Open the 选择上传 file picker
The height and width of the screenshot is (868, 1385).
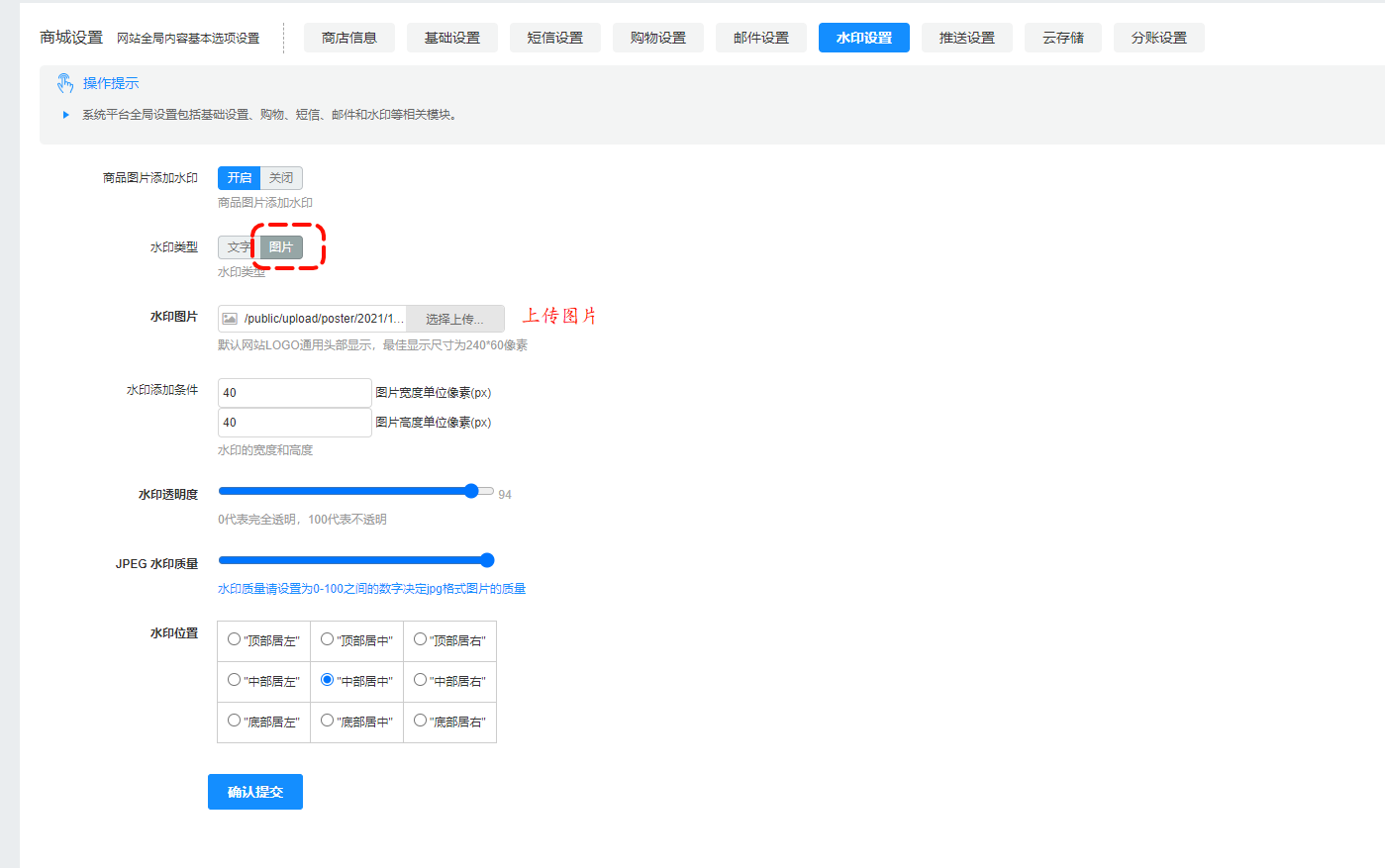(x=455, y=318)
